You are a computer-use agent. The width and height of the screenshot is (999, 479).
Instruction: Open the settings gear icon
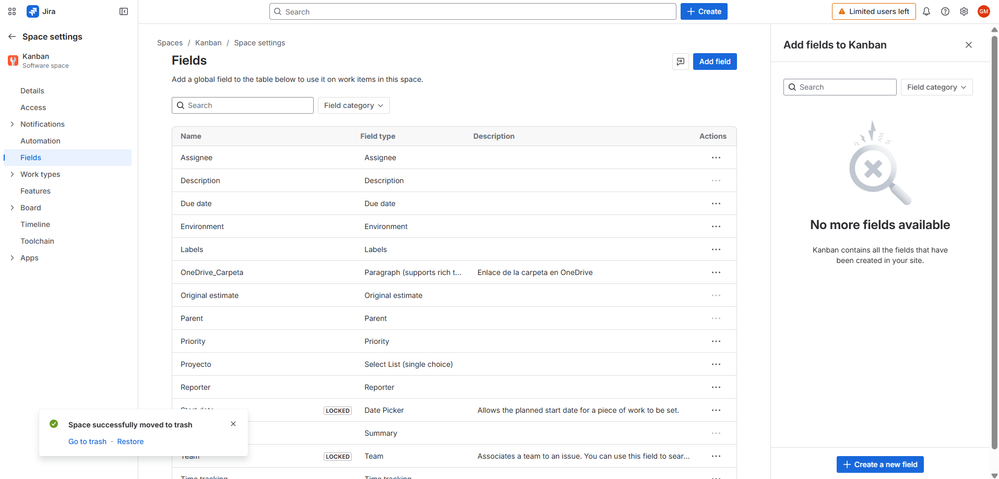[964, 11]
